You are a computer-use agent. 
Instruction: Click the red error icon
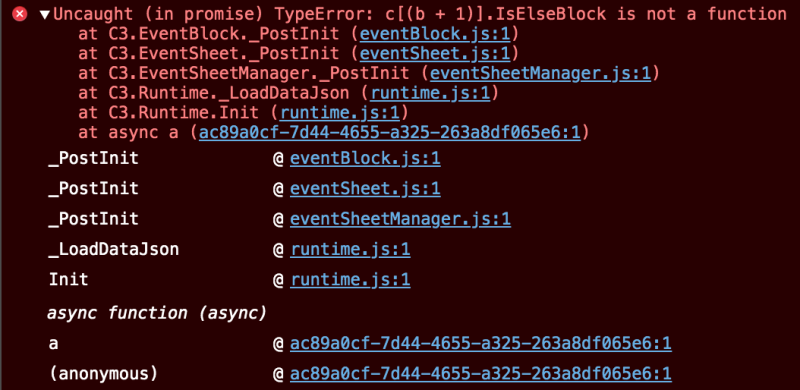[x=19, y=14]
